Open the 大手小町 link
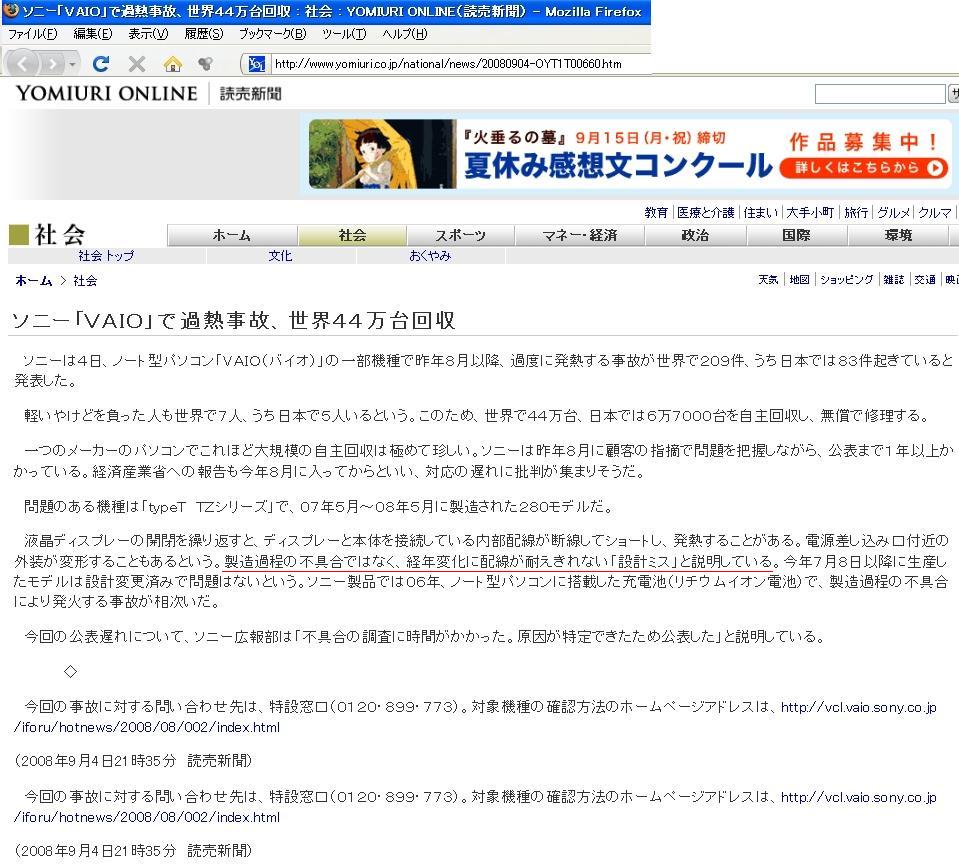The width and height of the screenshot is (959, 864). coord(810,212)
